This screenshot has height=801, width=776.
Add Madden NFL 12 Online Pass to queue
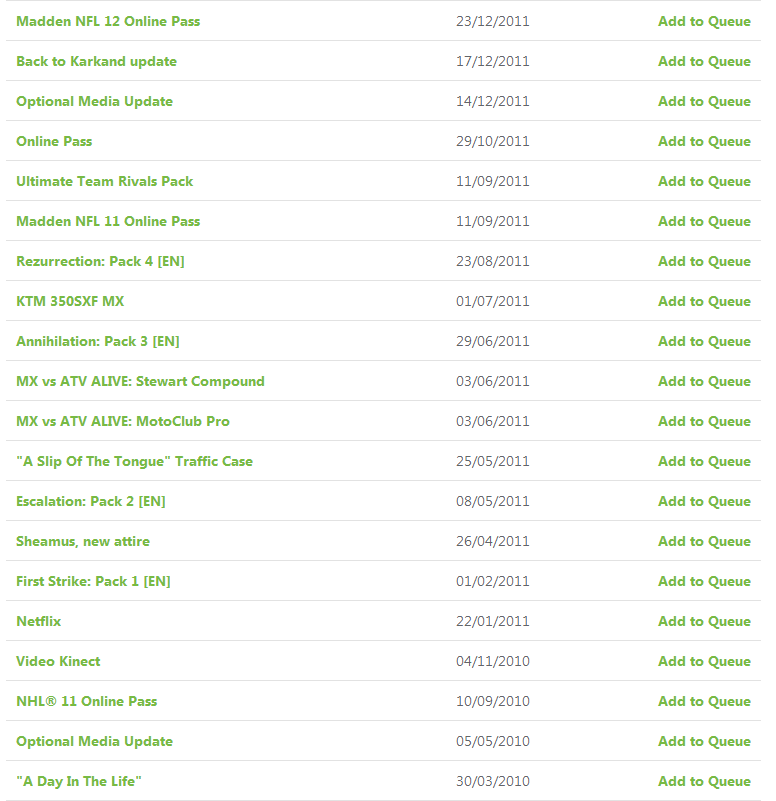[704, 21]
